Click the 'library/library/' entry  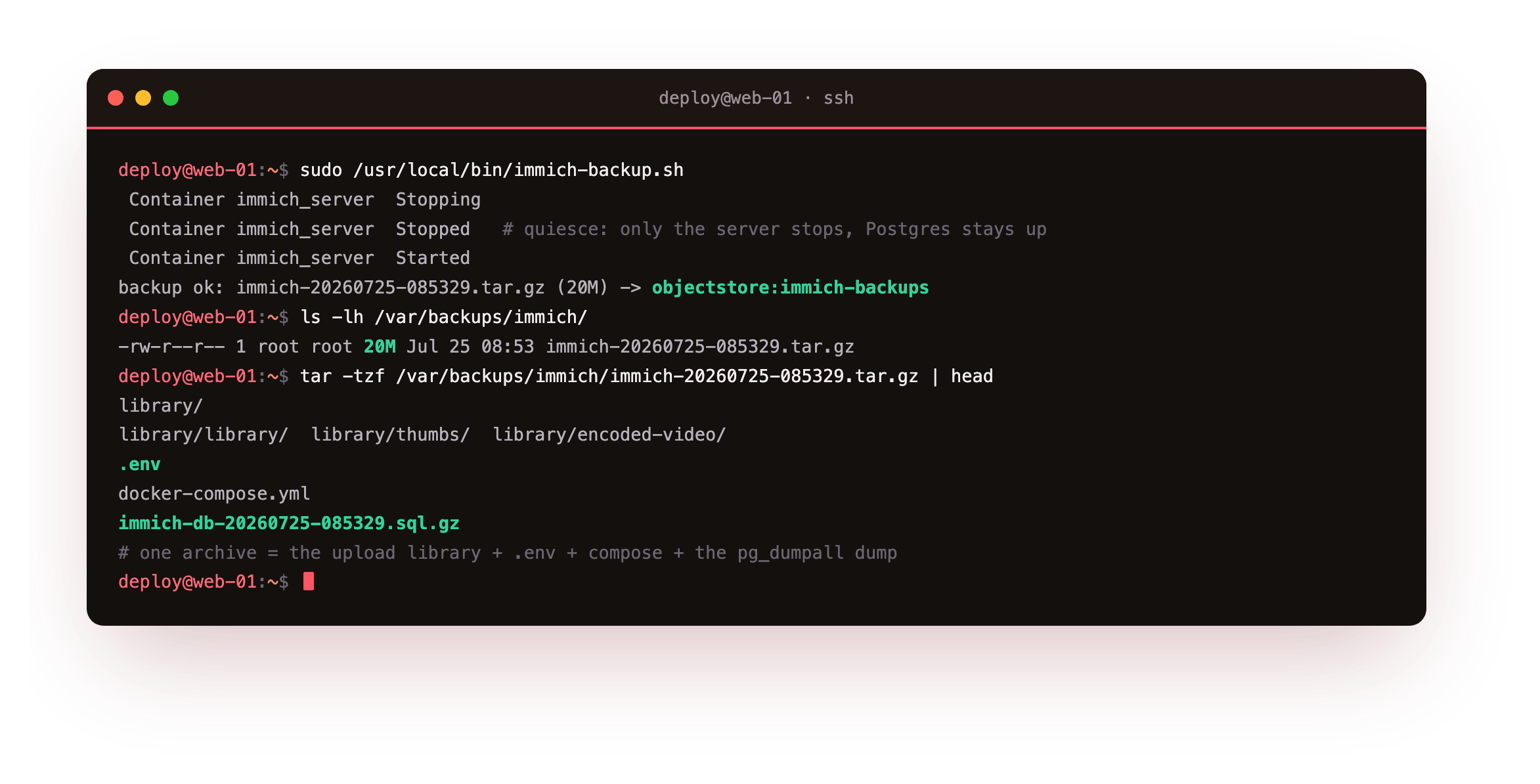(204, 435)
